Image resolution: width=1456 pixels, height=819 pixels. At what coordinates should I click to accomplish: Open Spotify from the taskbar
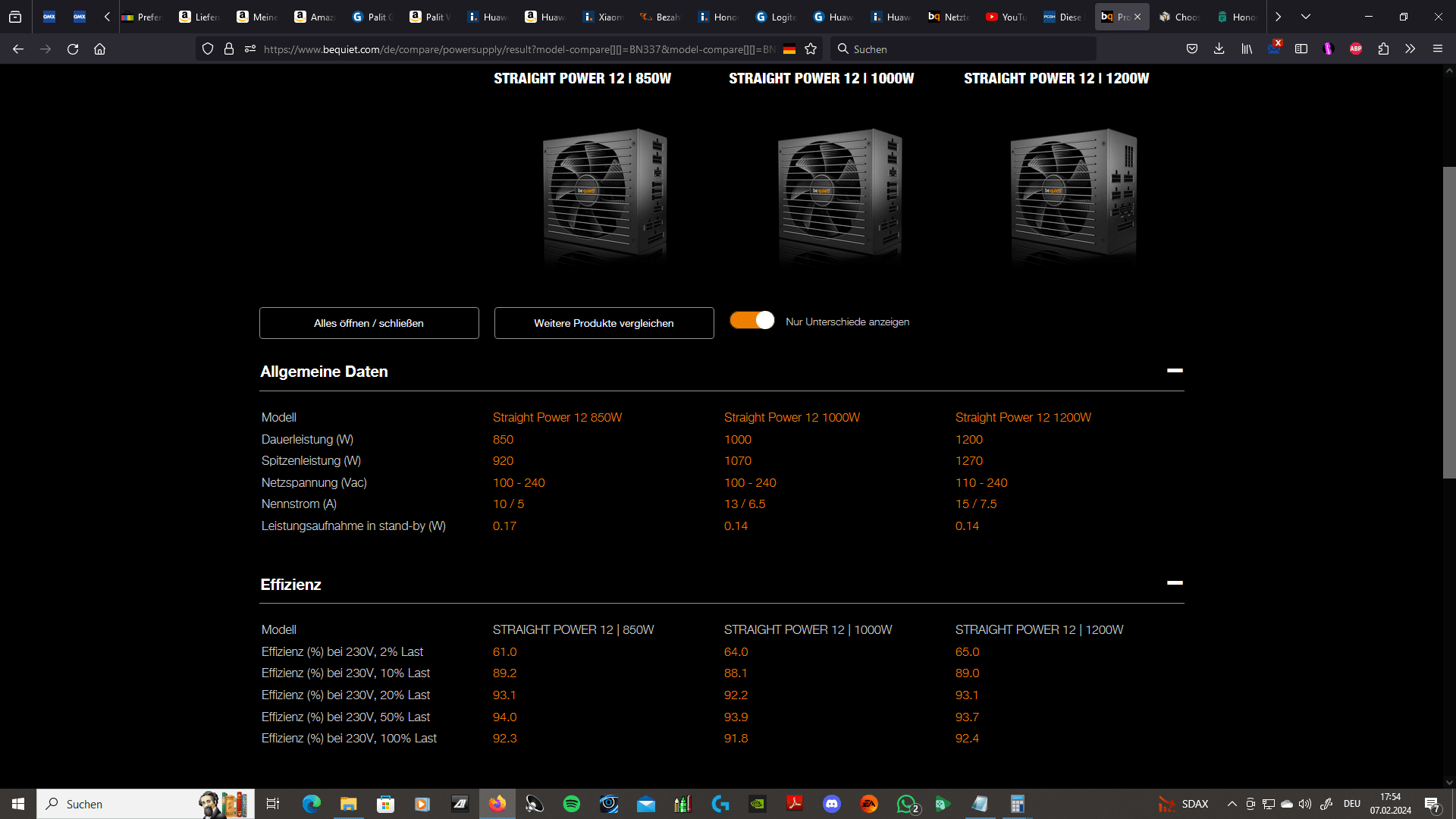click(x=572, y=804)
